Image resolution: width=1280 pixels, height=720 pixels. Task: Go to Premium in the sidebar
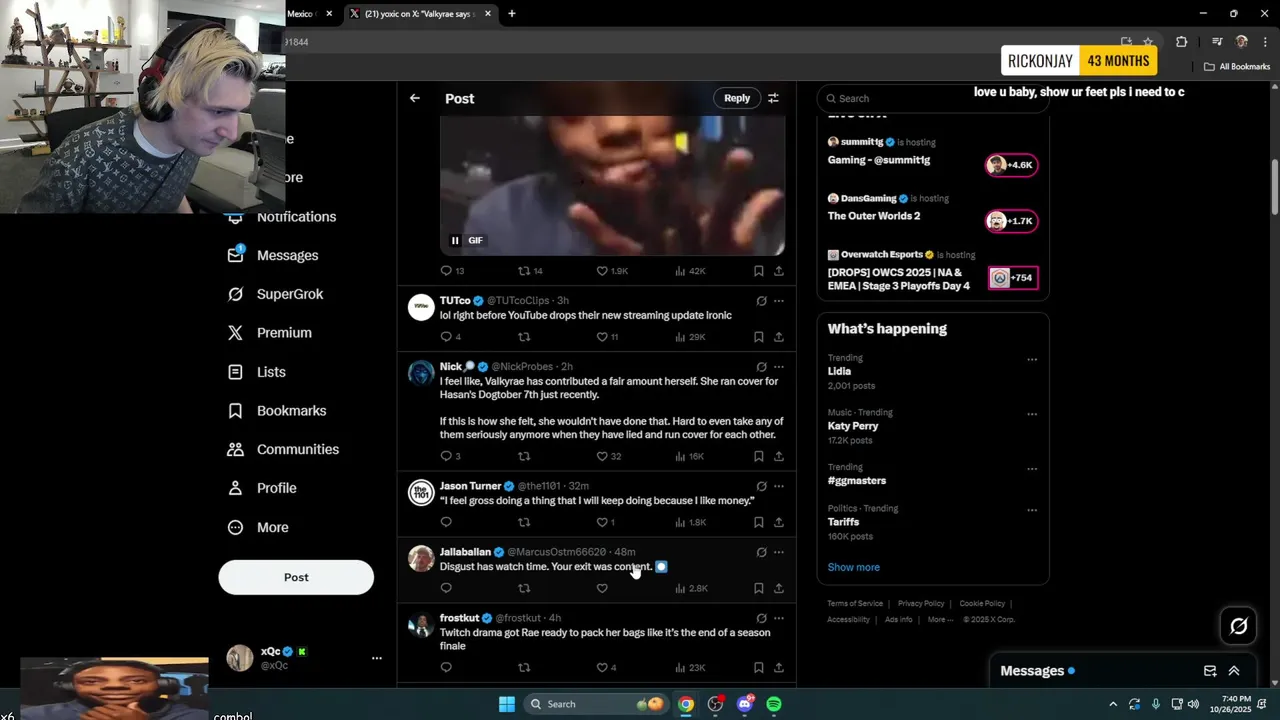point(270,333)
